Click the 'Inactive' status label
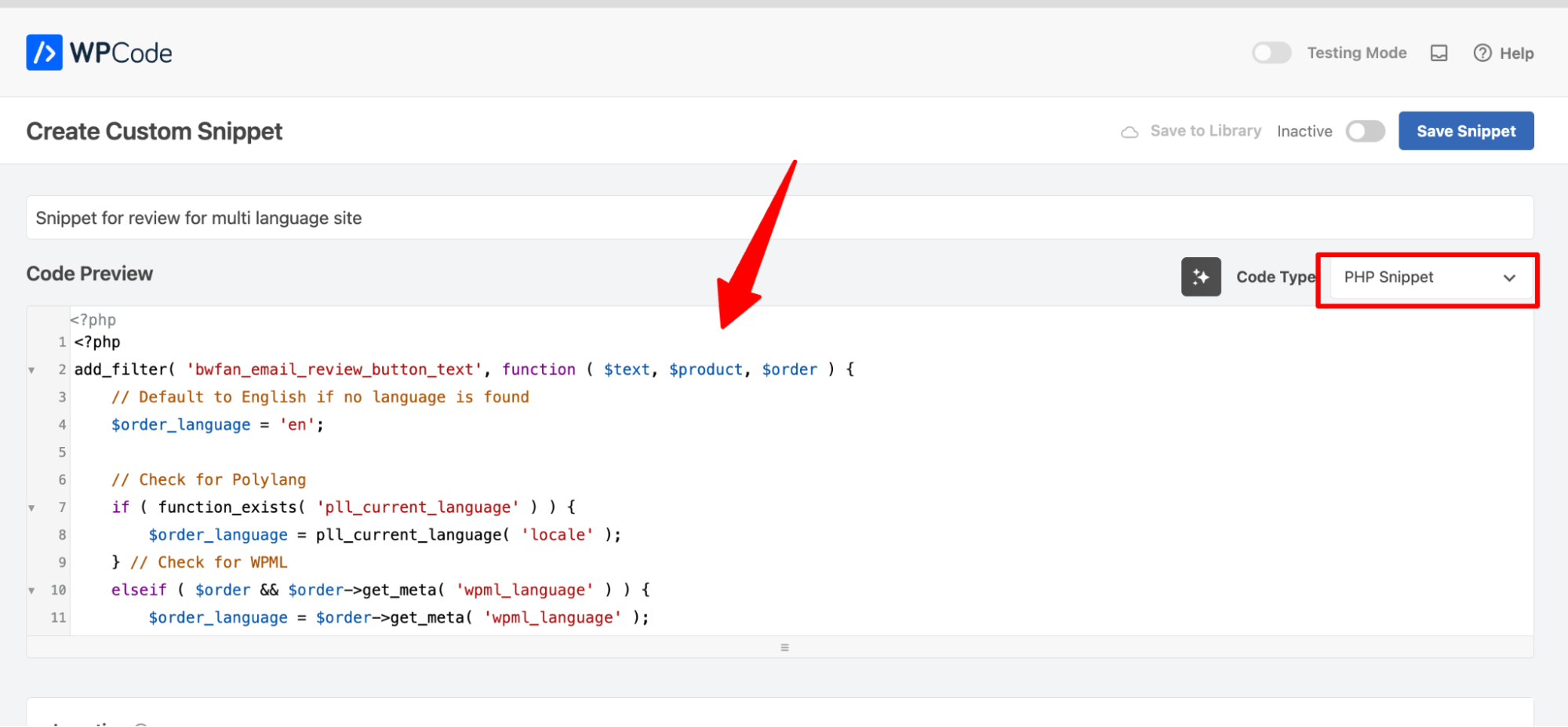Screen dimensions: 1568x727 (1304, 131)
